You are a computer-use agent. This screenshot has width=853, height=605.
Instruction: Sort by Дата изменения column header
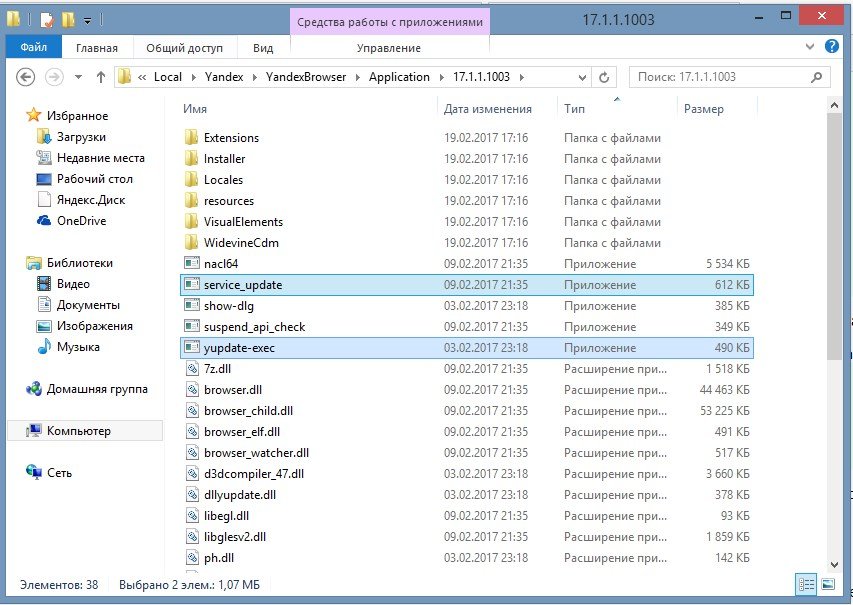pos(487,109)
